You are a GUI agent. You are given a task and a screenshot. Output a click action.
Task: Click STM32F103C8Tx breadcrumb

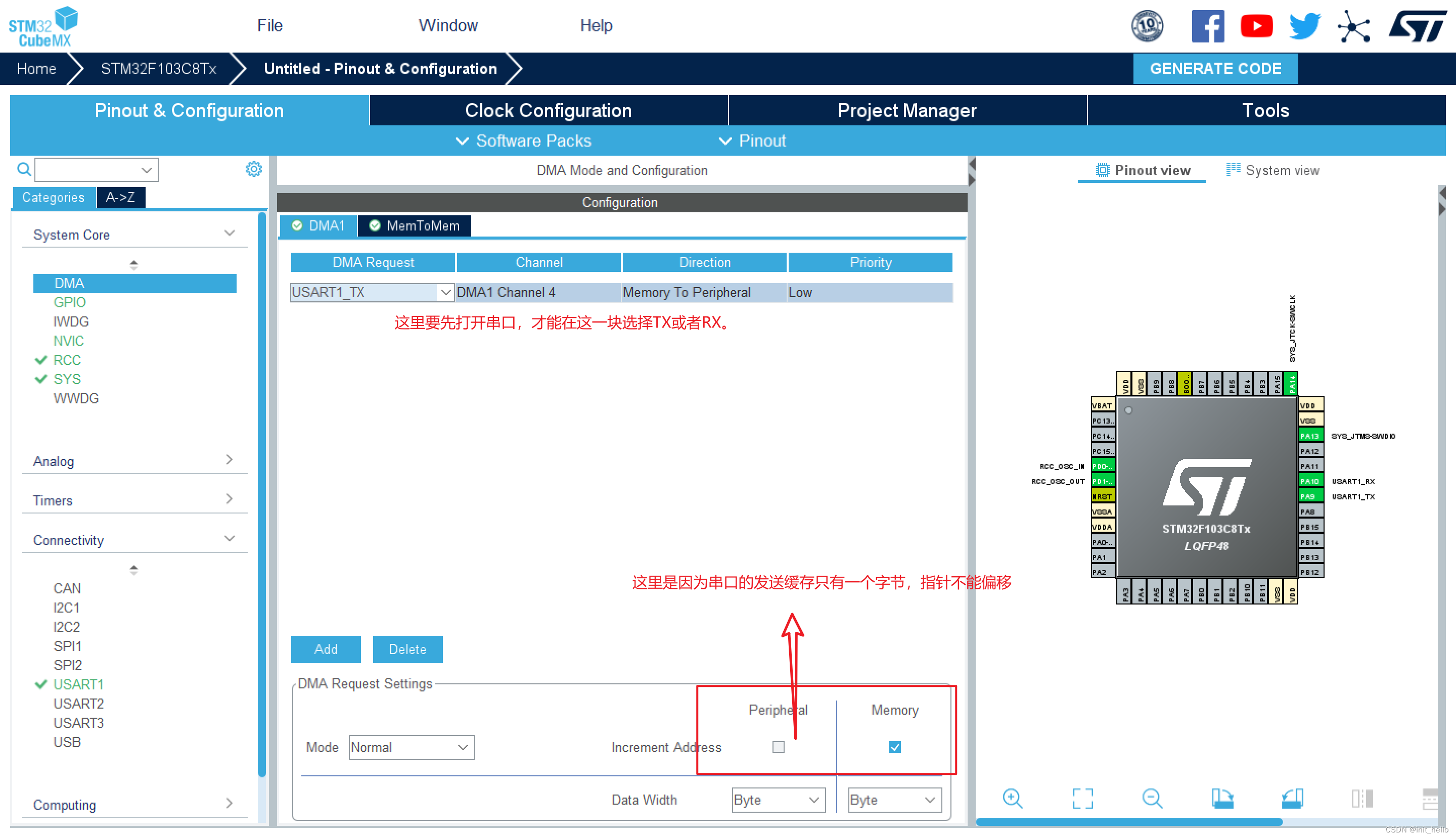(x=158, y=69)
